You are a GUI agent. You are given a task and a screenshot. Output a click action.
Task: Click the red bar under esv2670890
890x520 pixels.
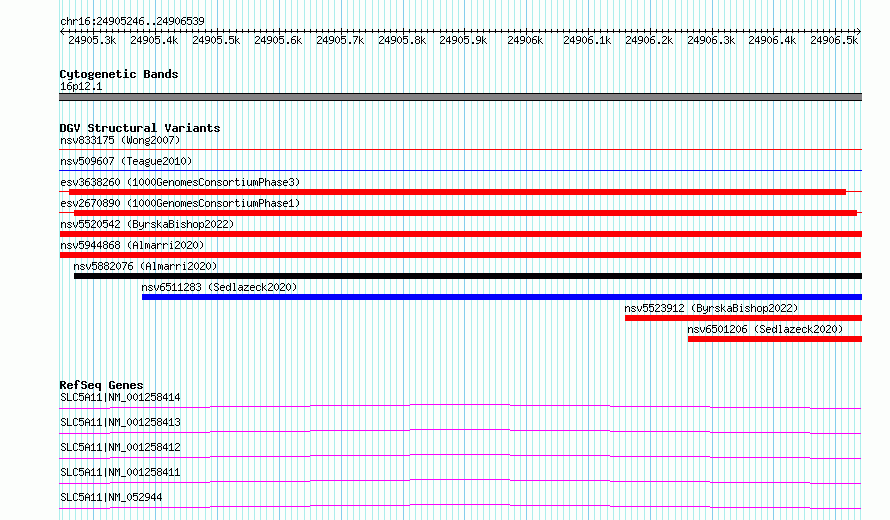pyautogui.click(x=465, y=213)
